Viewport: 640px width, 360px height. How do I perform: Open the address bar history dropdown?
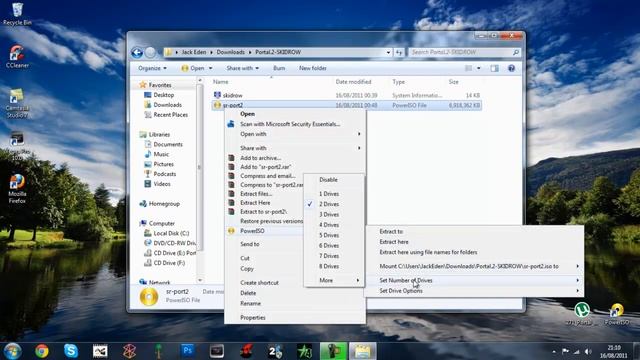(388, 52)
